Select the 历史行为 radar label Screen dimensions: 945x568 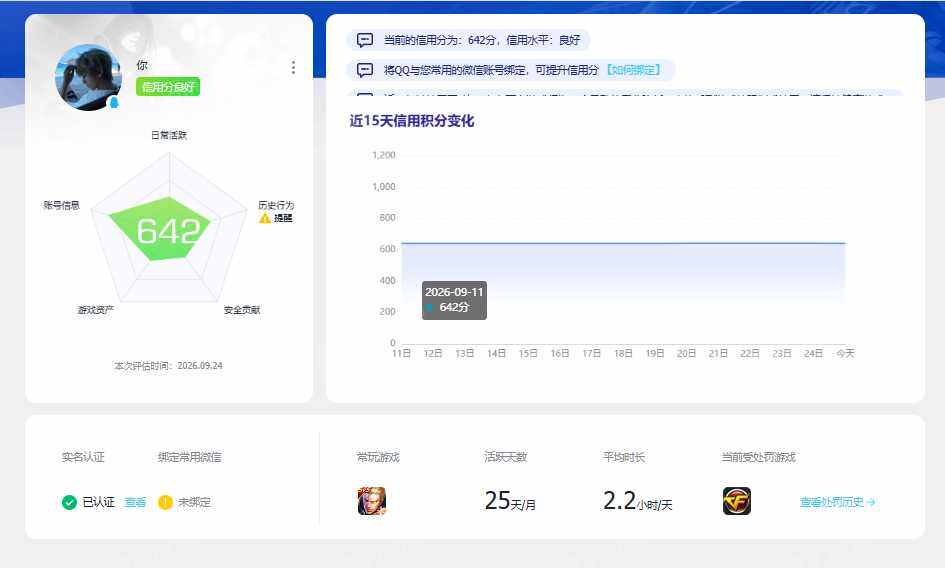click(x=276, y=205)
